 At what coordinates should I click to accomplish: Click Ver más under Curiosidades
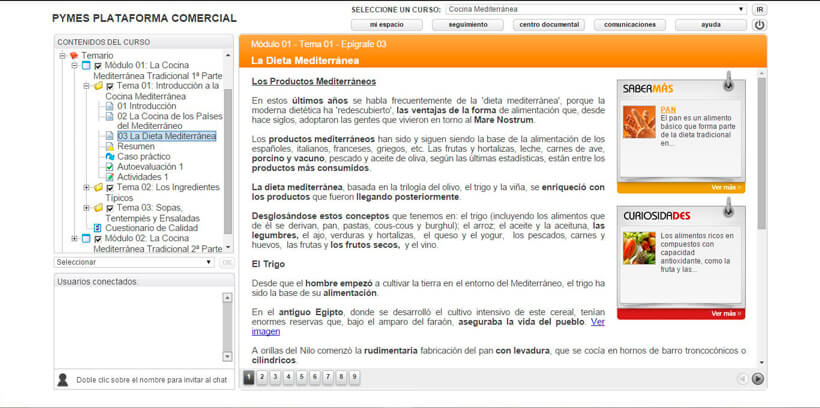[726, 314]
